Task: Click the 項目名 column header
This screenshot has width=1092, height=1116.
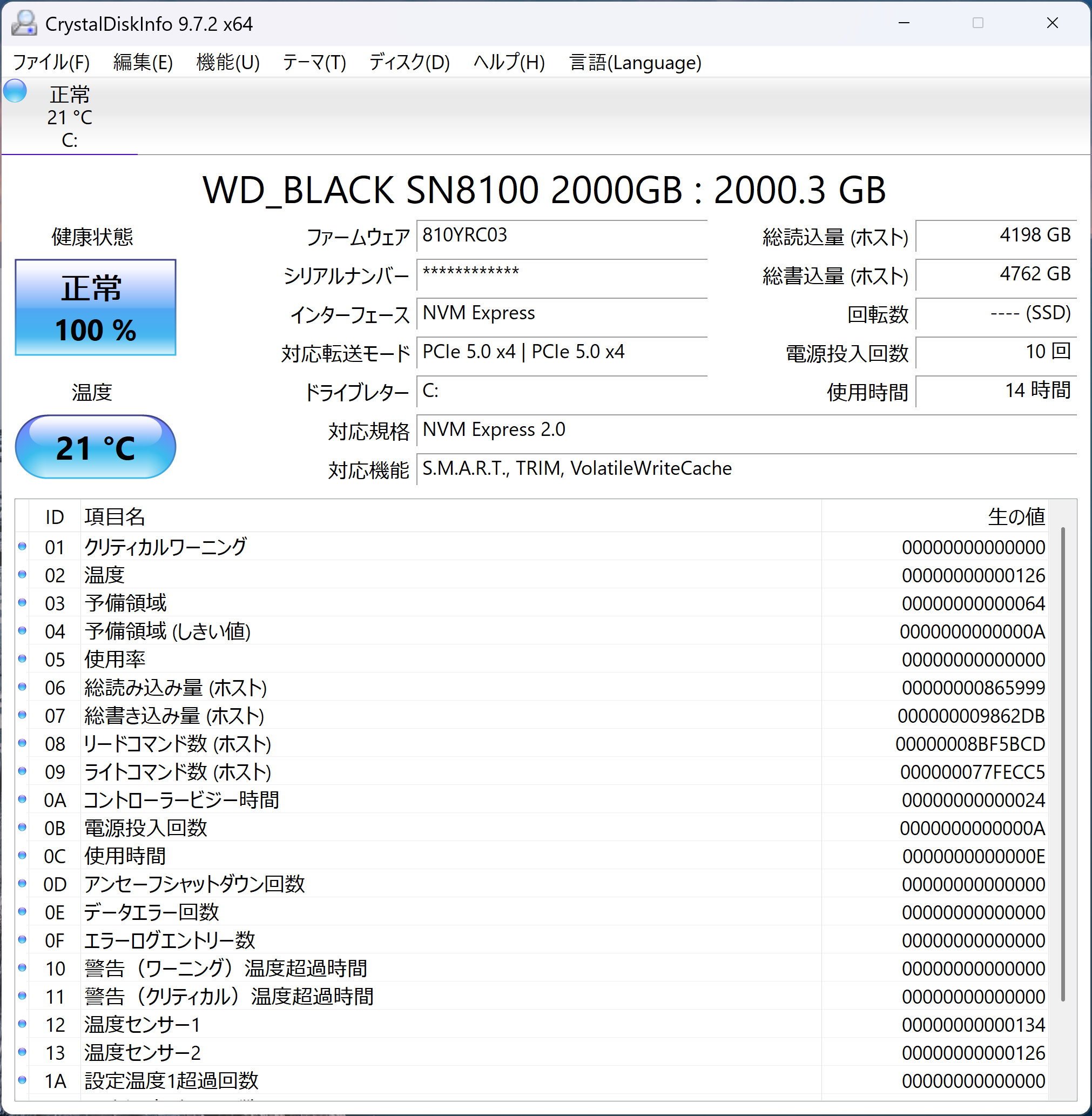Action: click(114, 516)
